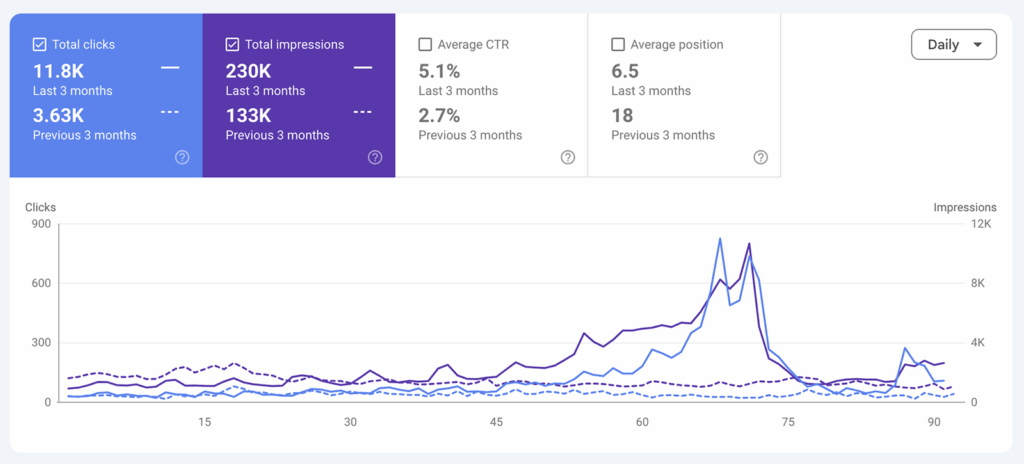
Task: Click day 15 on the x-axis
Action: pos(204,422)
